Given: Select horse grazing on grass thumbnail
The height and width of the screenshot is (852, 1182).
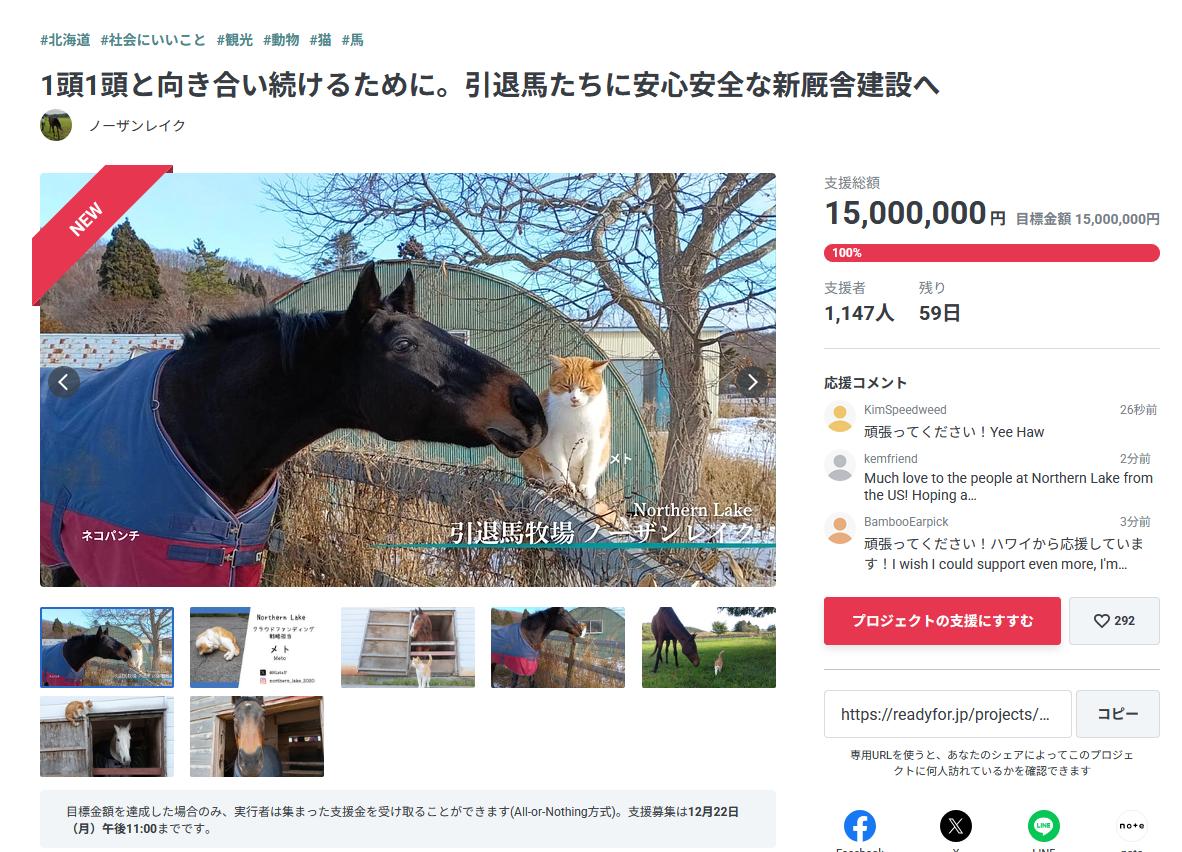Looking at the screenshot, I should 709,647.
